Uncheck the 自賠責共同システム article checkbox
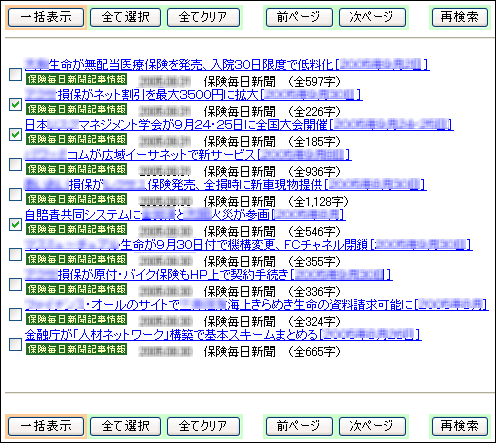The height and width of the screenshot is (443, 496). (15, 224)
